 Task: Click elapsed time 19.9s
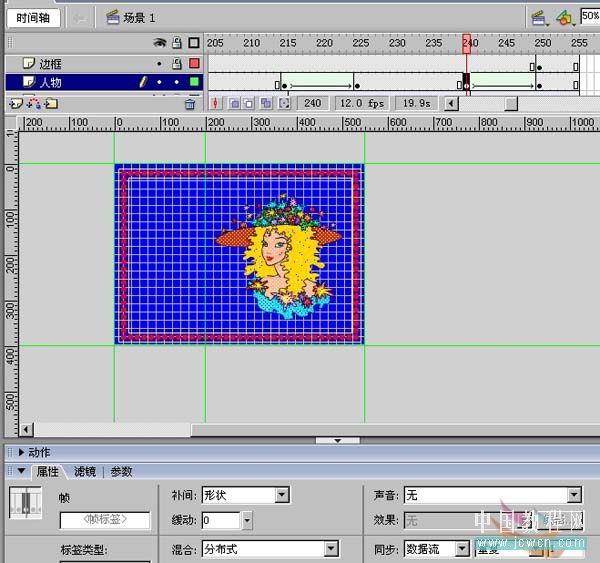point(417,103)
